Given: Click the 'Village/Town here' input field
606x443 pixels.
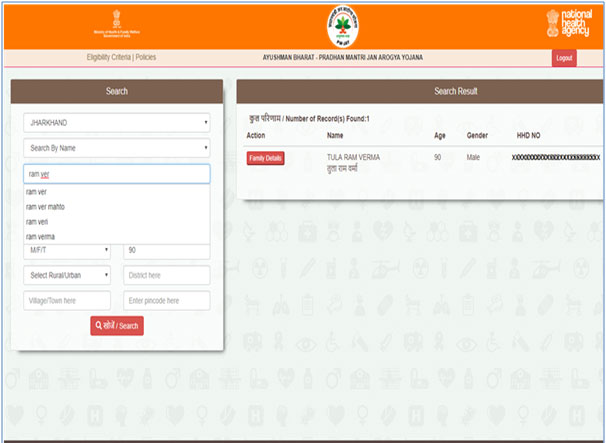Looking at the screenshot, I should tap(67, 301).
